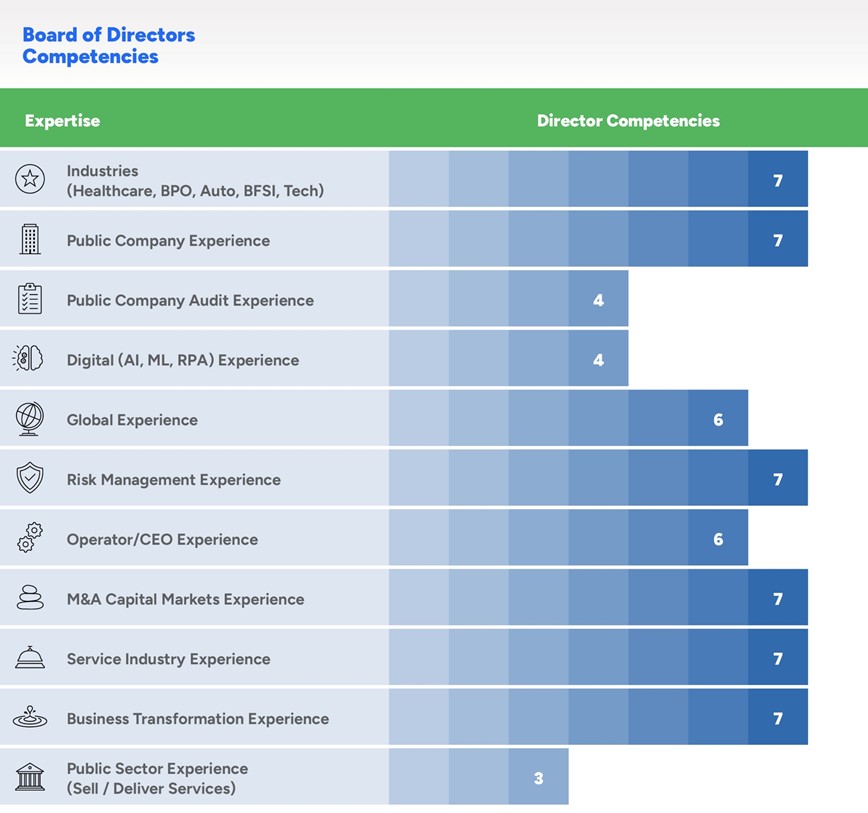Click the Director Competencies column header
Image resolution: width=868 pixels, height=813 pixels.
tap(628, 121)
